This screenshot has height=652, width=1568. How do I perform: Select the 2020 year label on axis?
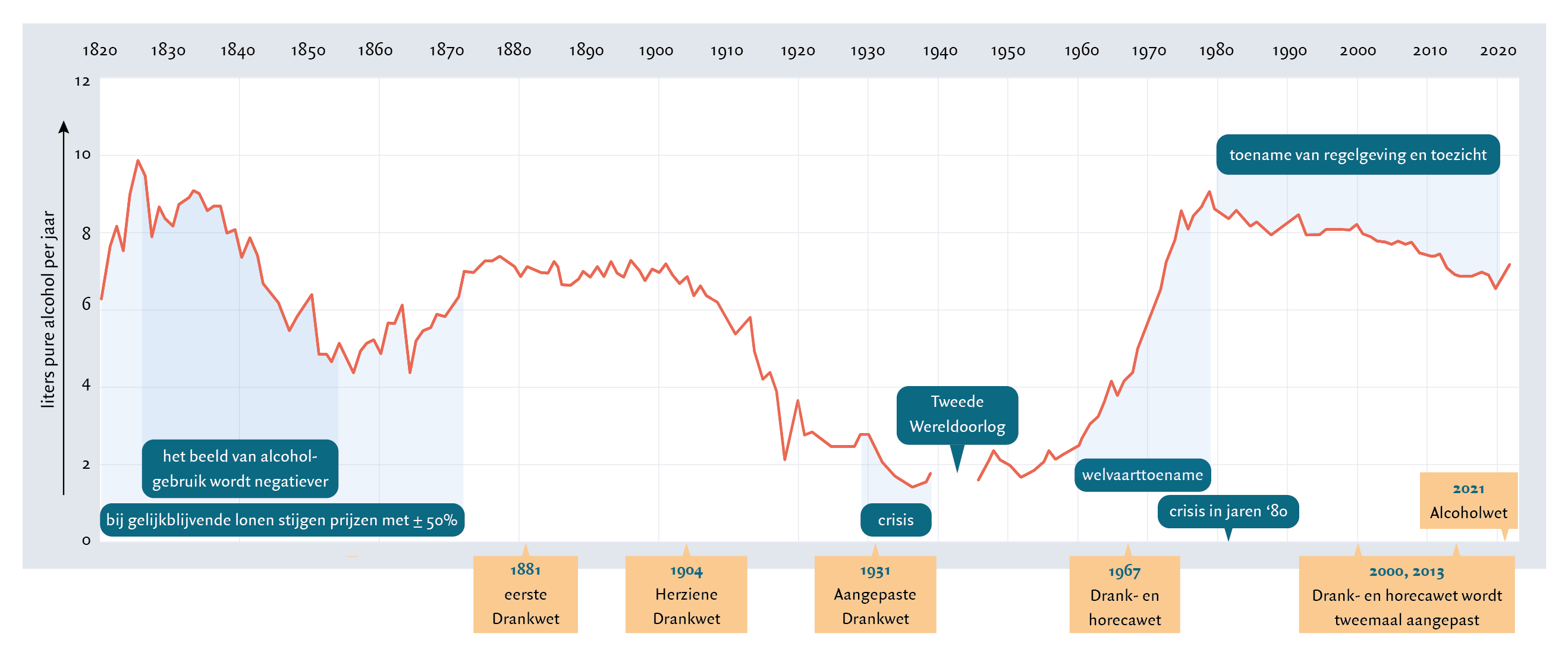pyautogui.click(x=1497, y=51)
